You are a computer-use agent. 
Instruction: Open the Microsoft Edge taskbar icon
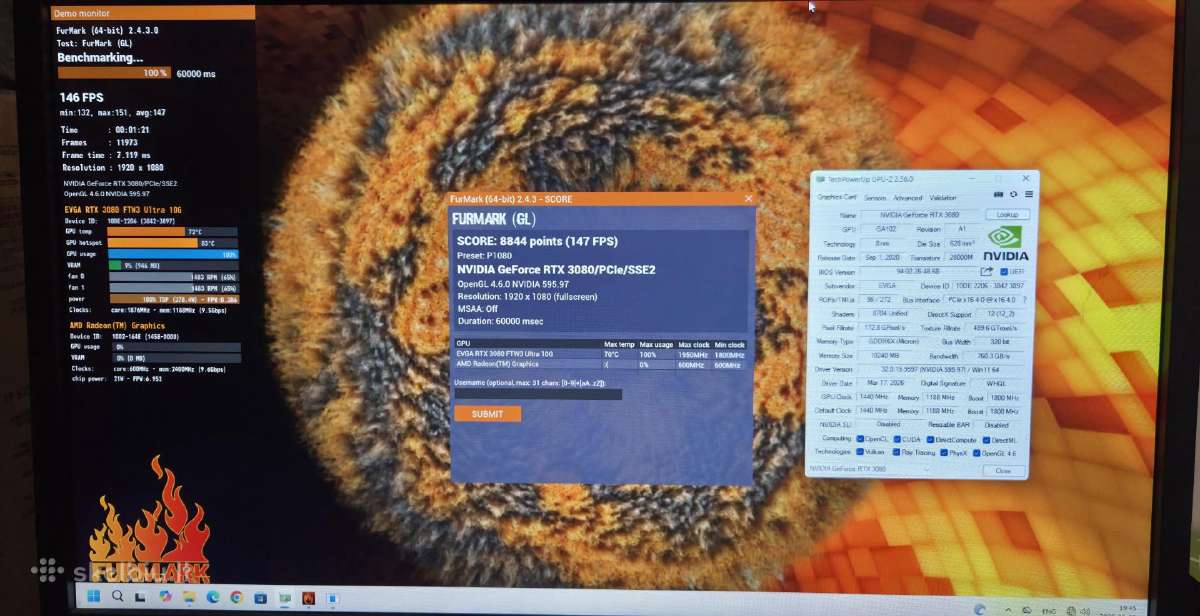(212, 597)
